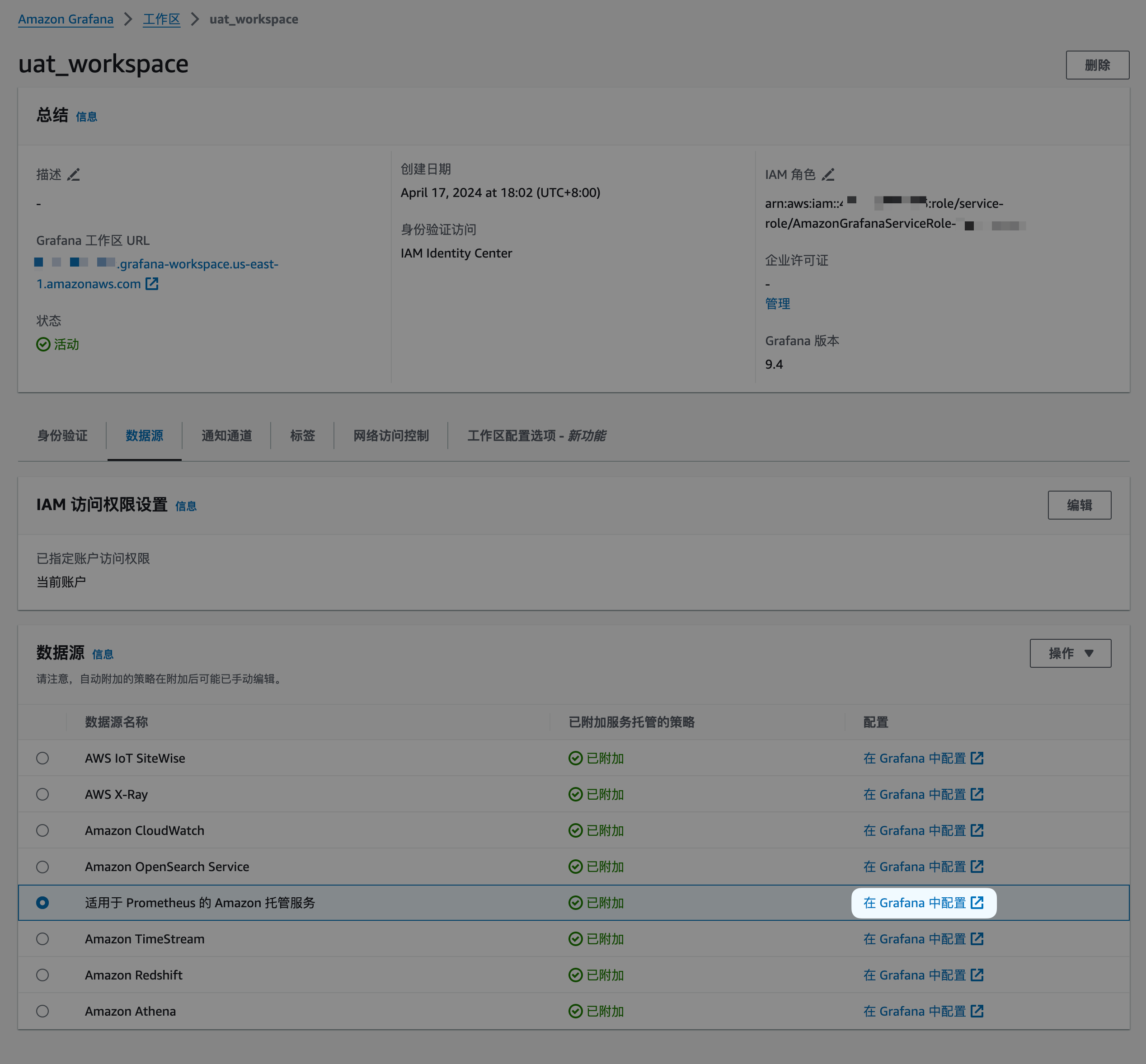Switch to the 工作区配置选项 - 新功能 tab

536,436
